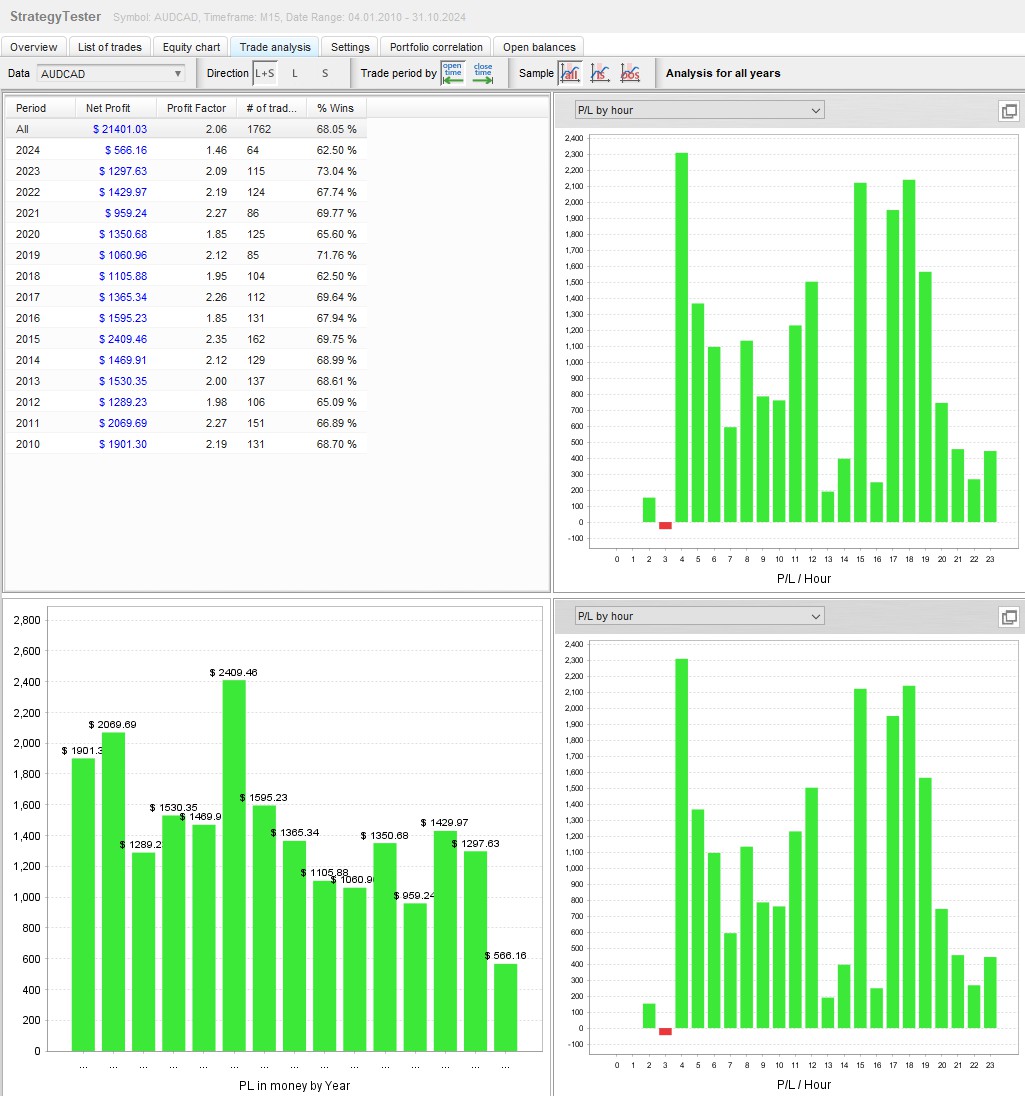
Task: Select the 2013 period row
Action: click(x=186, y=381)
